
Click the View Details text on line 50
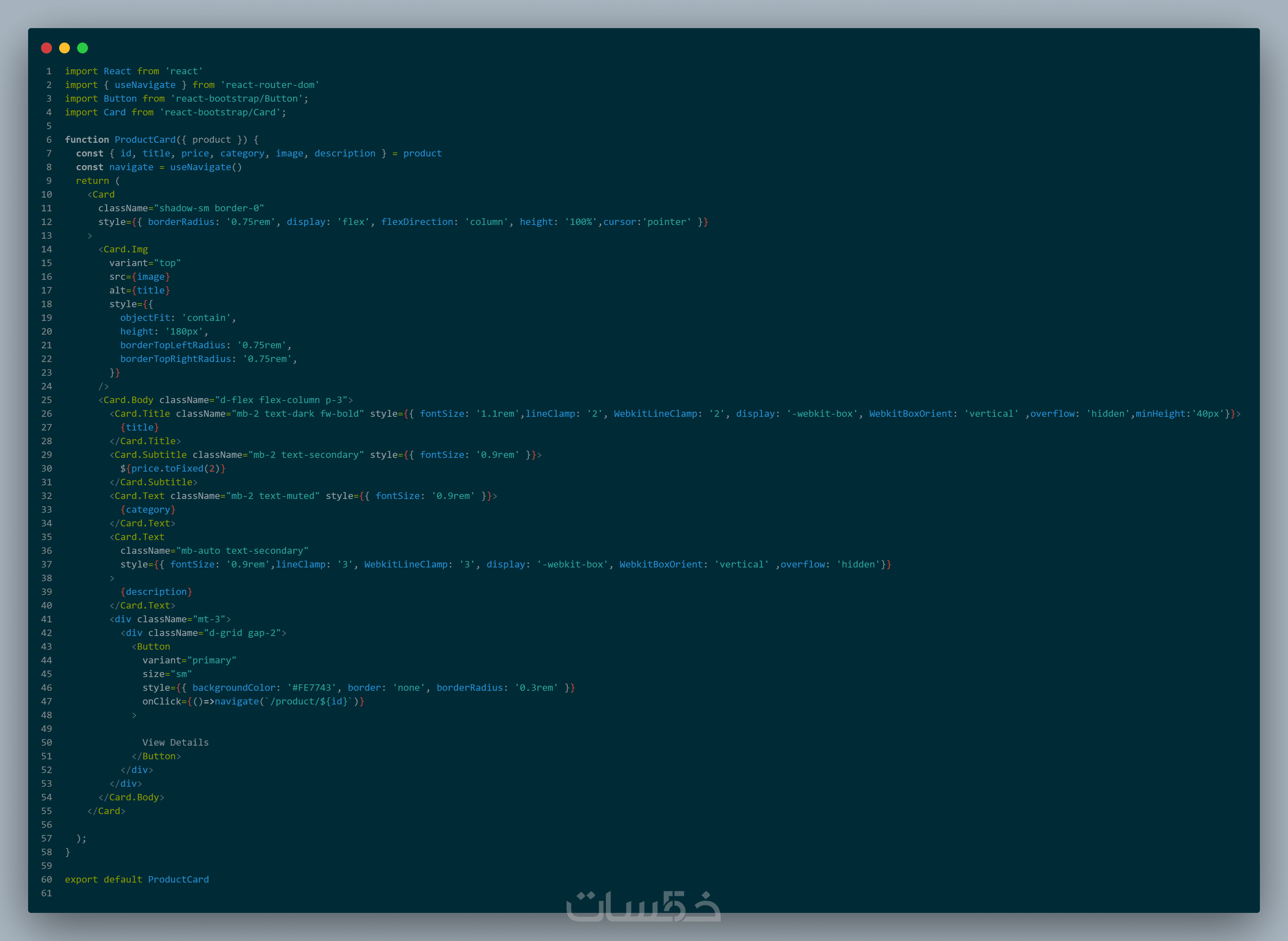coord(176,742)
